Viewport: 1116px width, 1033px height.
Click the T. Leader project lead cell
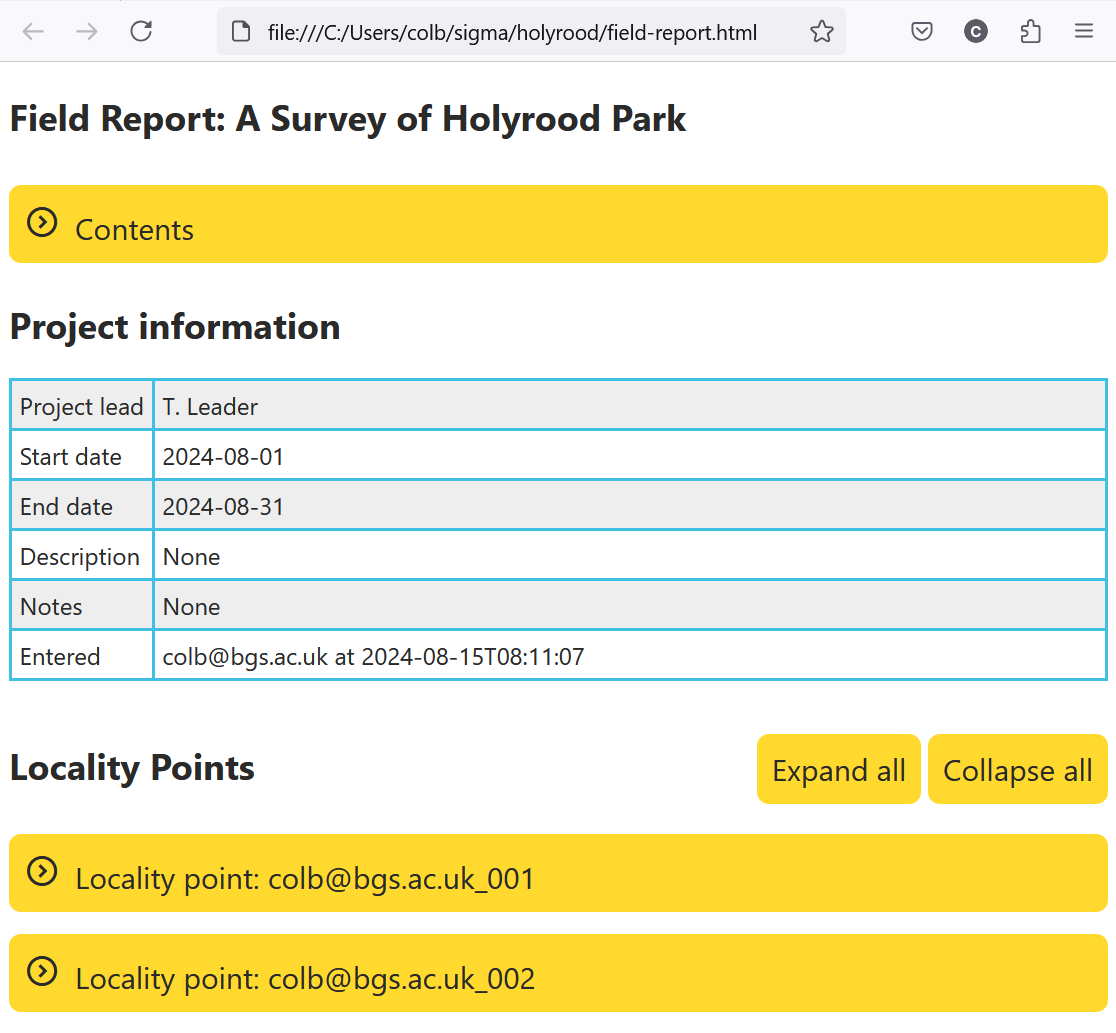point(630,406)
